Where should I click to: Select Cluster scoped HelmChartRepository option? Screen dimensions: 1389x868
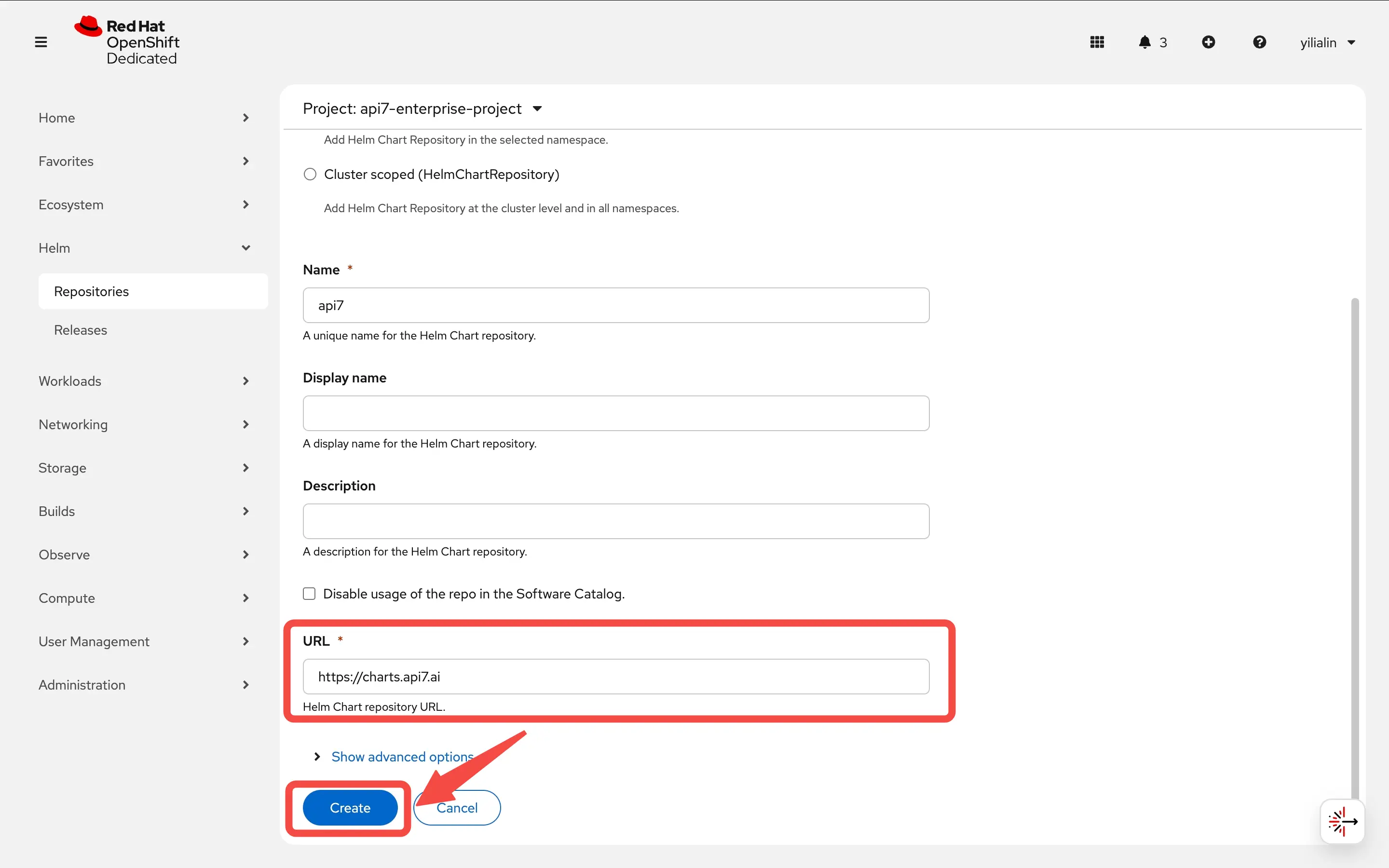310,174
